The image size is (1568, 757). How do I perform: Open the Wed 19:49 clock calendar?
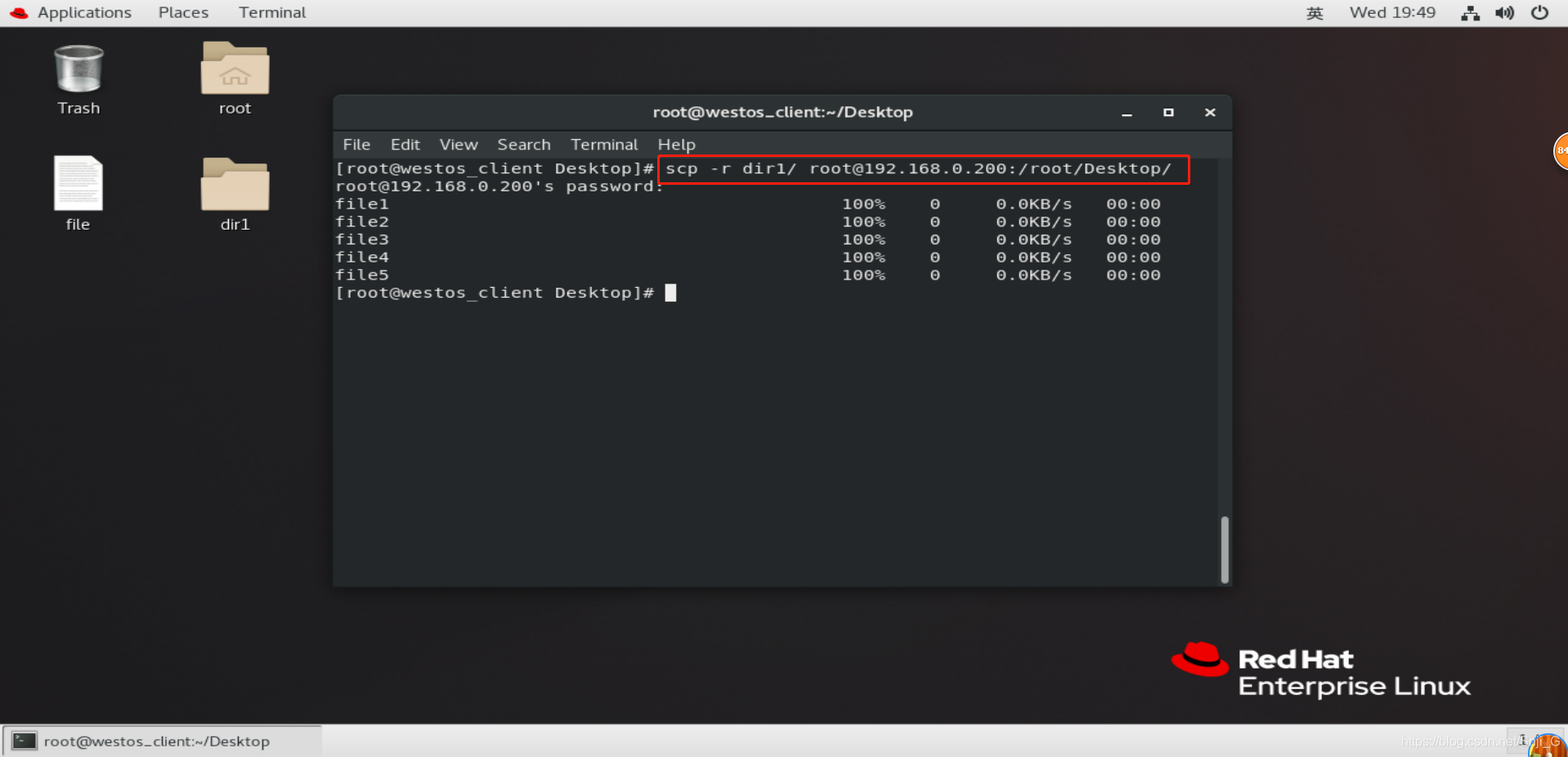click(1392, 12)
